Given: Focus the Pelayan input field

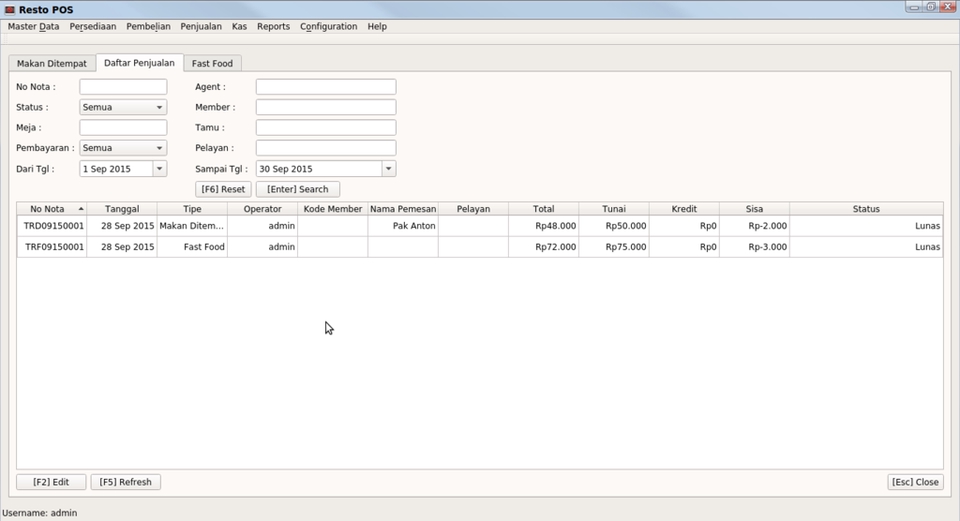Looking at the screenshot, I should coord(326,148).
